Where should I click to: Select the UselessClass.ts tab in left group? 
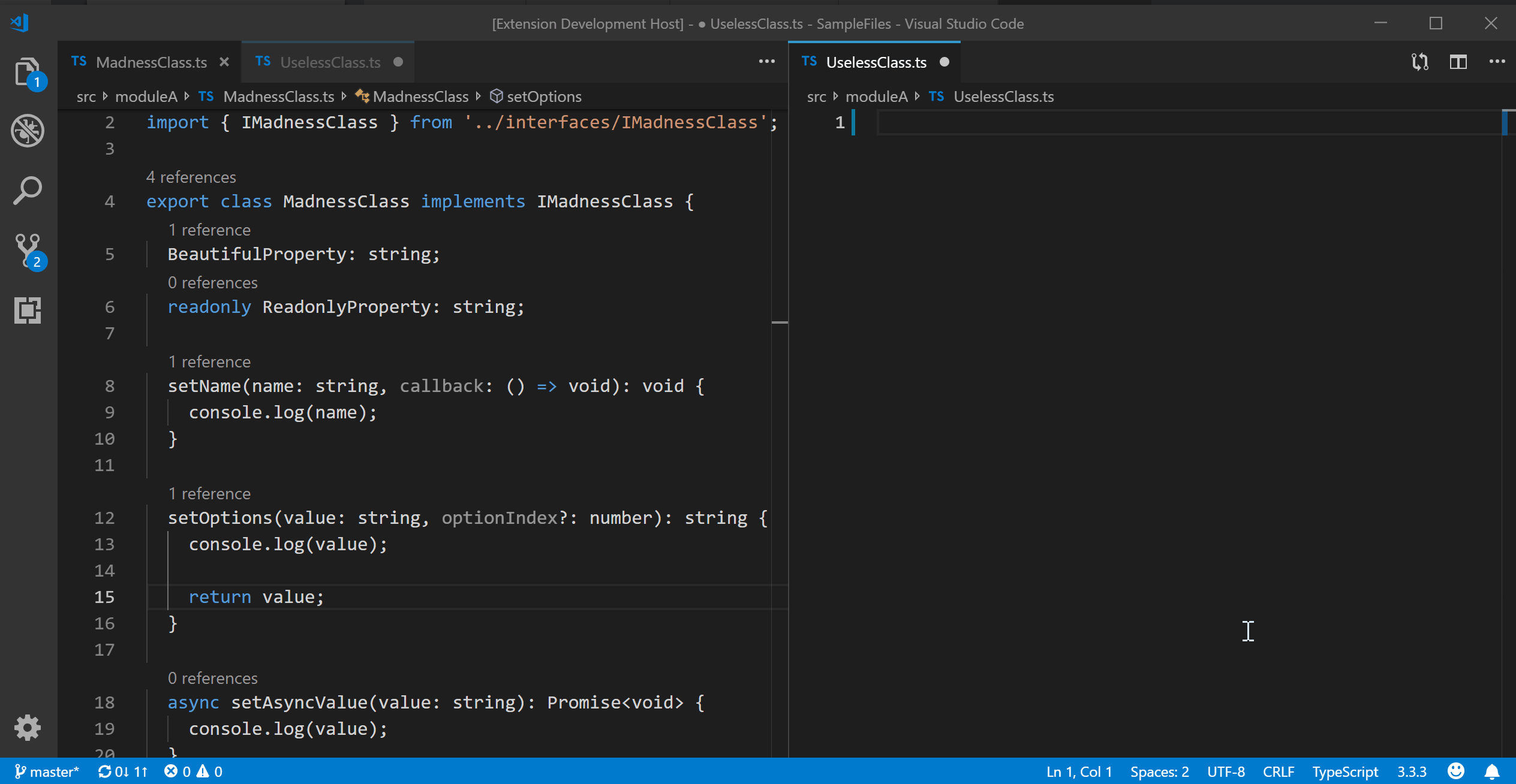pos(330,62)
